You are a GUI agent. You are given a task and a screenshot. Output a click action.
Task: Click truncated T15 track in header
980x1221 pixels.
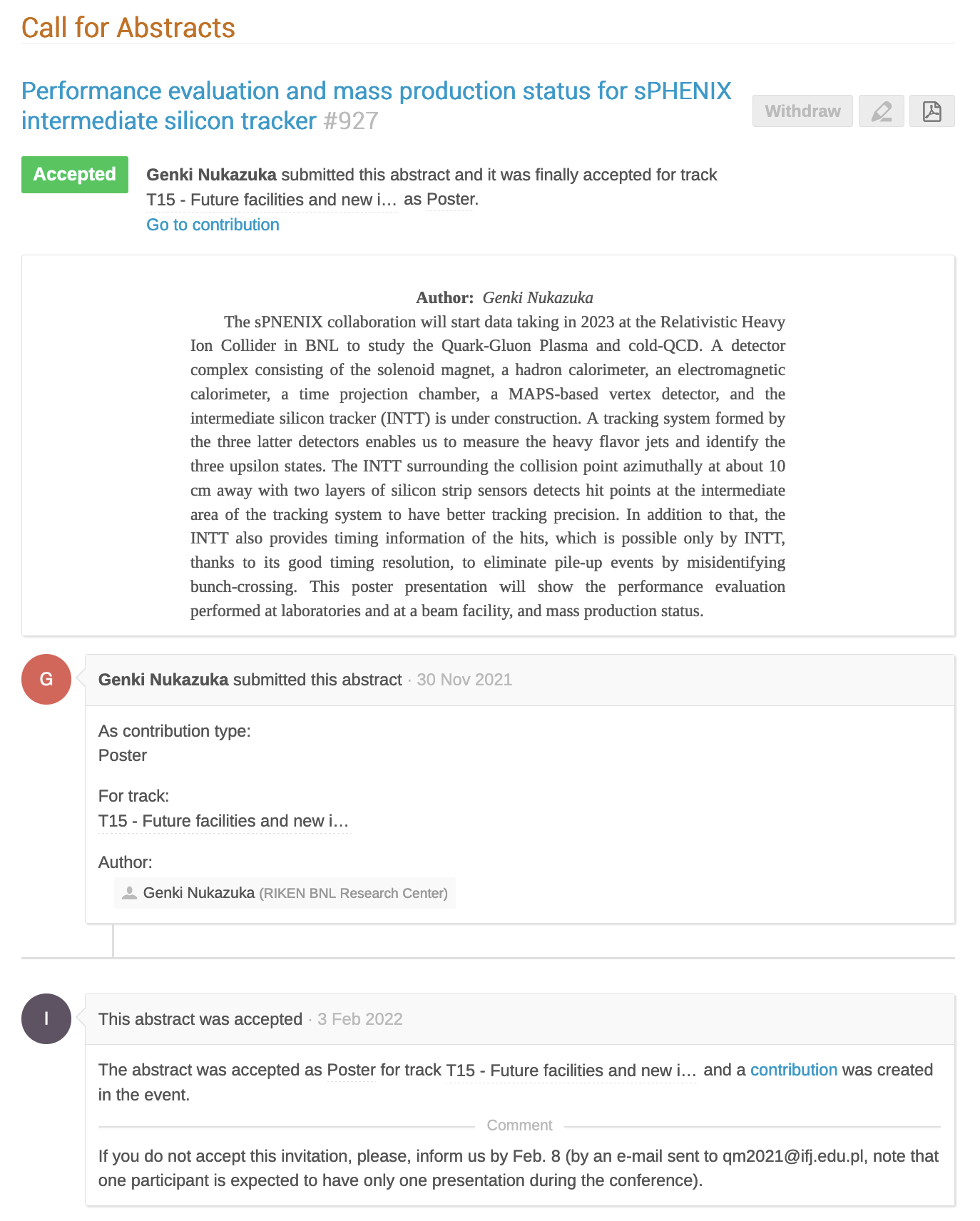point(272,200)
